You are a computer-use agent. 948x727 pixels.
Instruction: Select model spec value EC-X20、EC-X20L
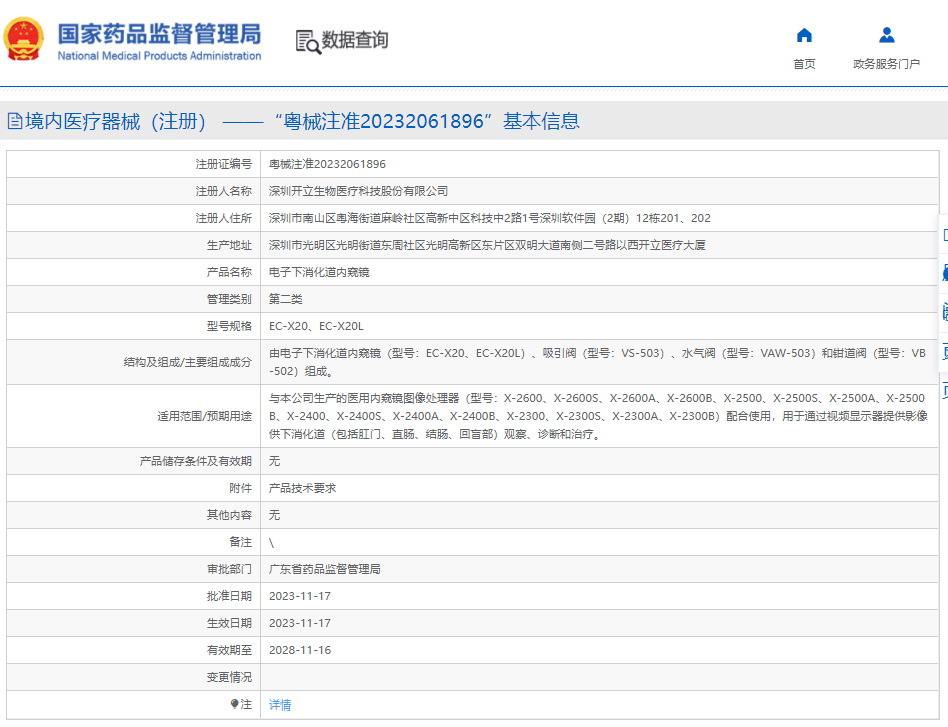[316, 326]
